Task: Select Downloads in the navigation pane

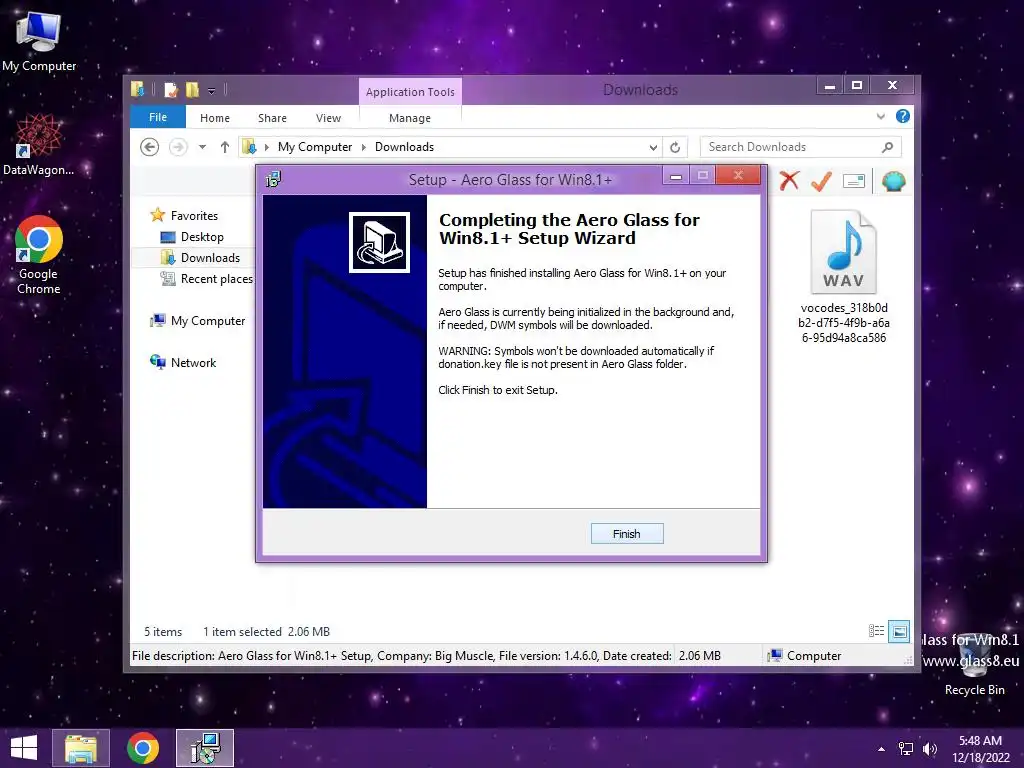Action: pos(210,258)
